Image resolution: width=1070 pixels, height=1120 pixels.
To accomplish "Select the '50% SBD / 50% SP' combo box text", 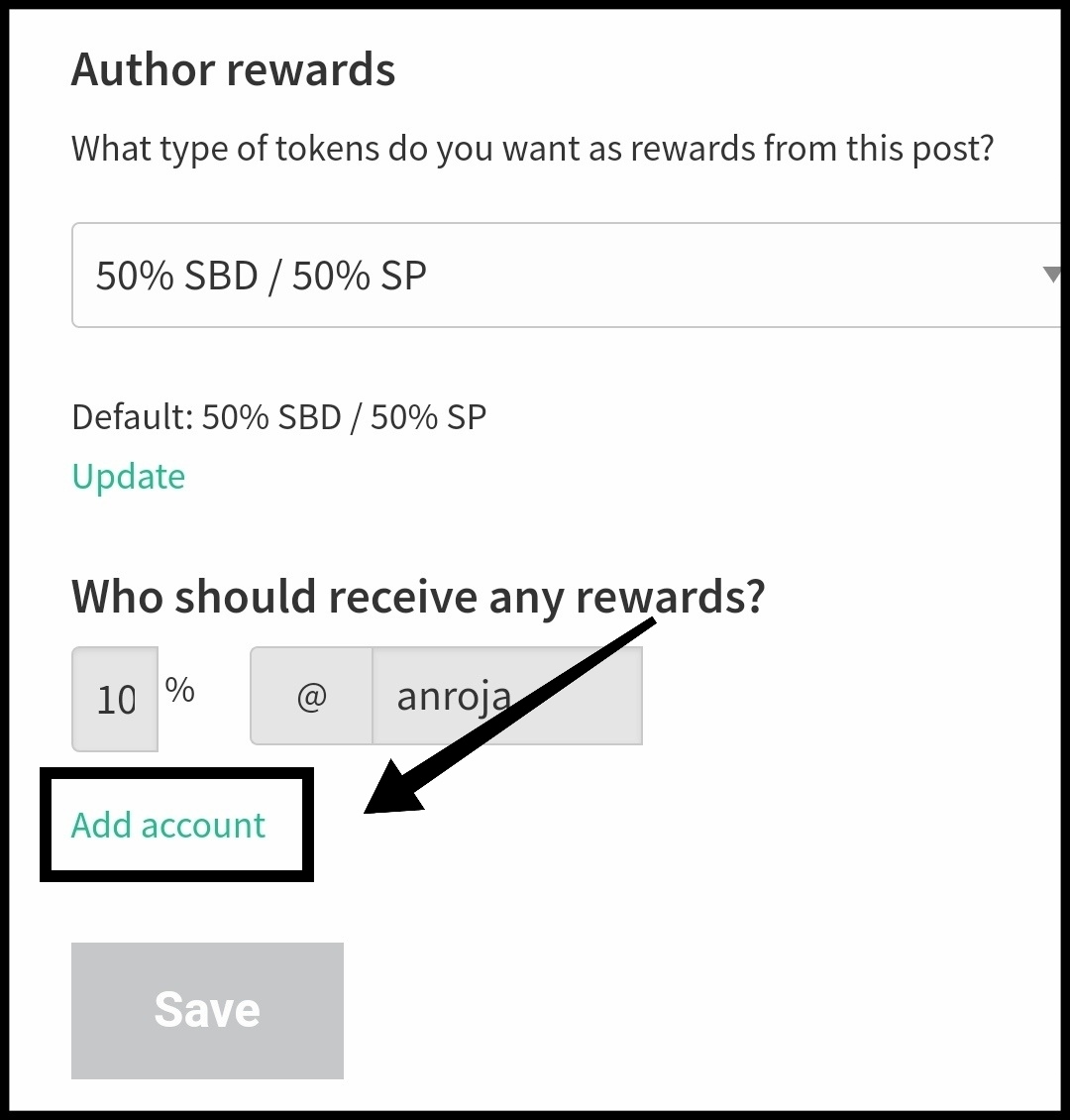I will coord(262,276).
